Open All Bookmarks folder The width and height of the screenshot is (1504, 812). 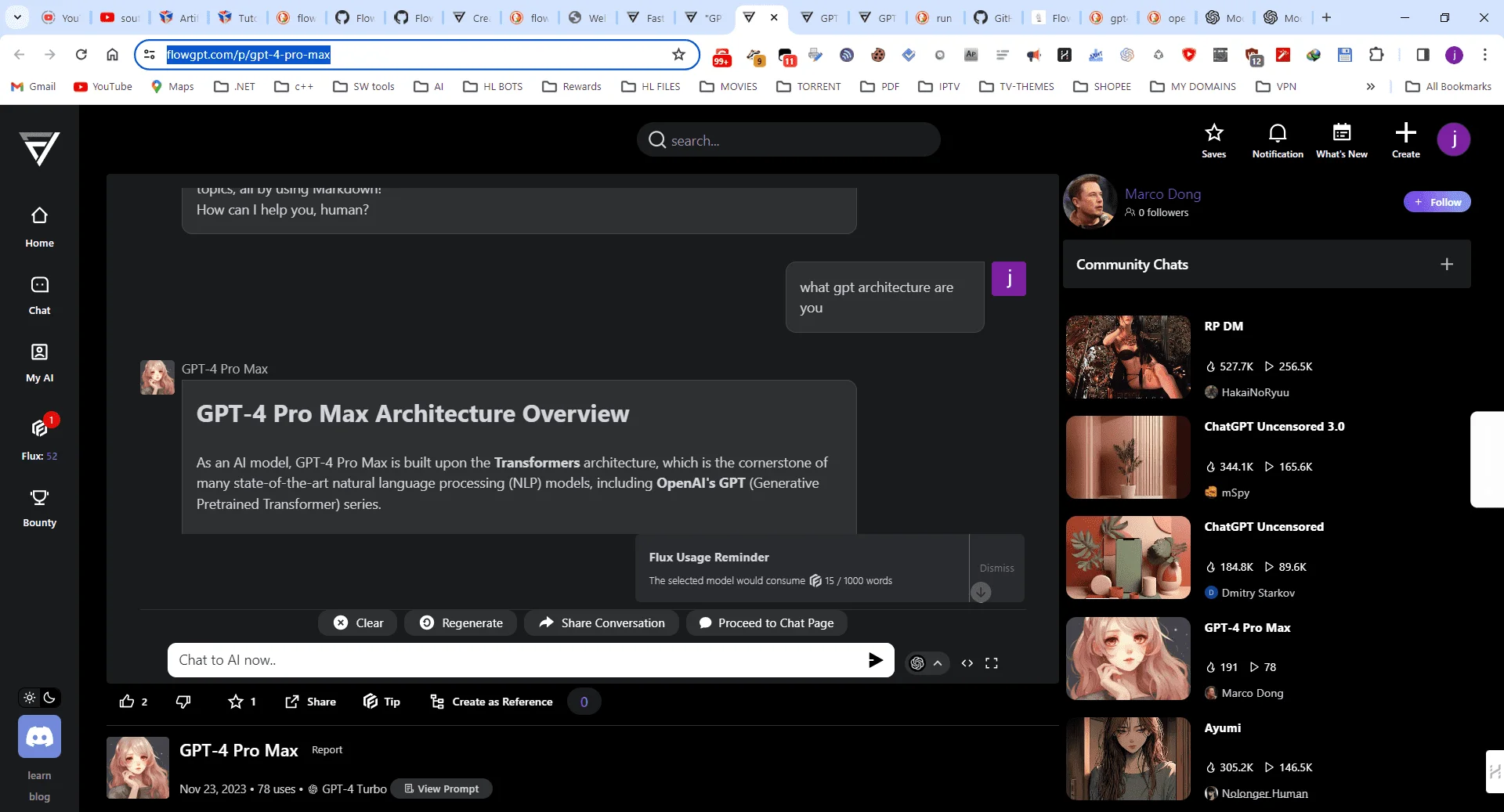[1448, 86]
